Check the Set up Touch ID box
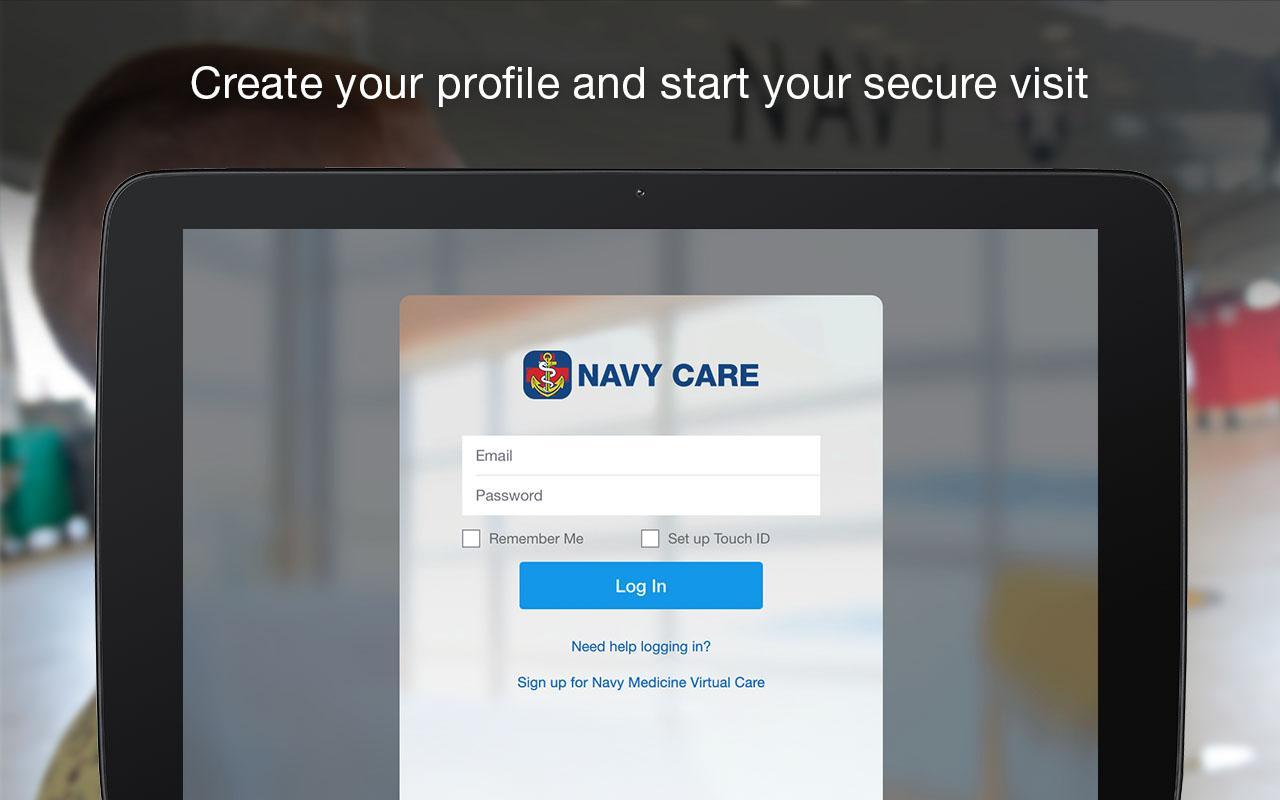1280x800 pixels. point(650,539)
